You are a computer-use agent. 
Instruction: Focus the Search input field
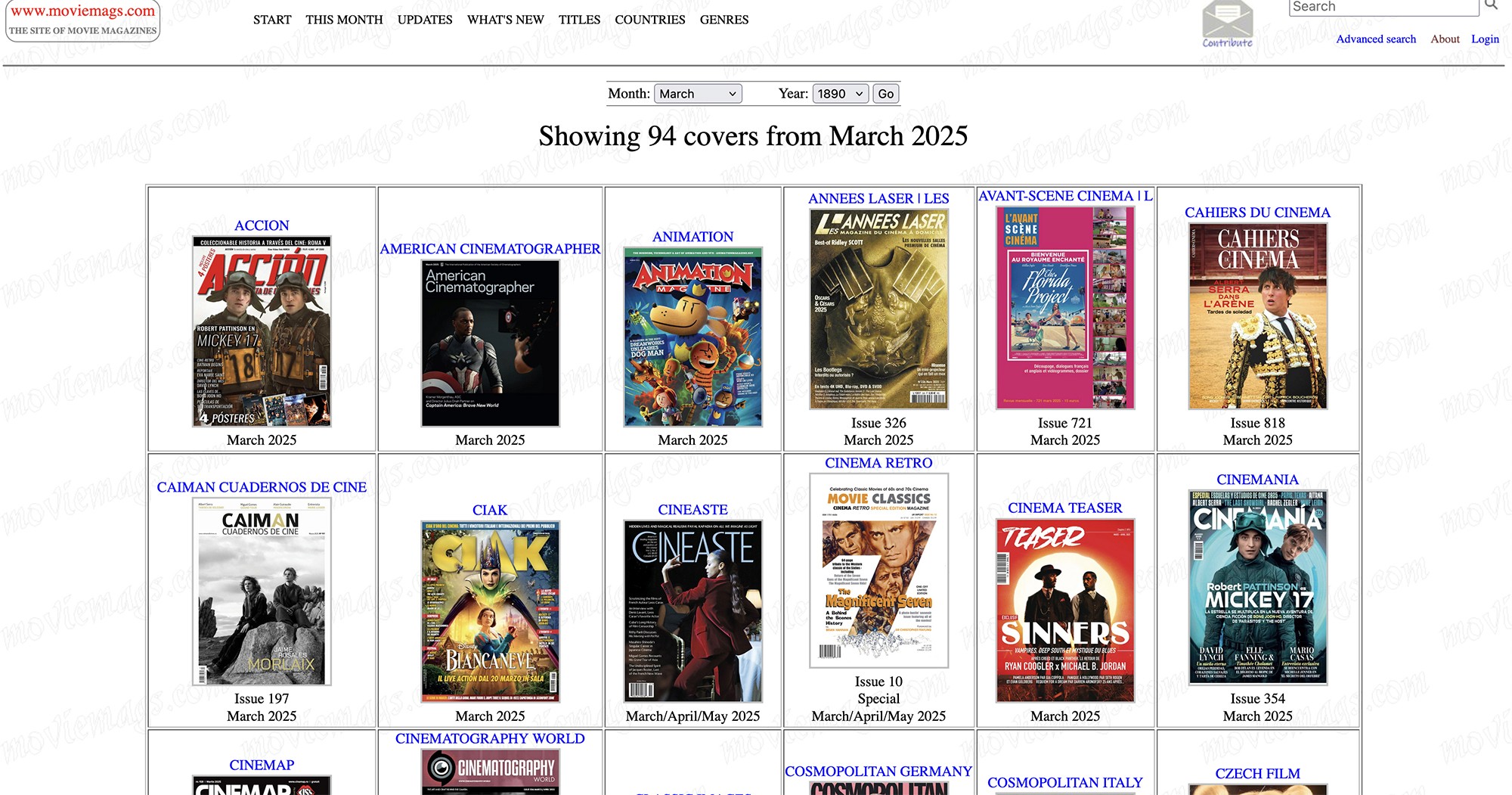[1383, 7]
